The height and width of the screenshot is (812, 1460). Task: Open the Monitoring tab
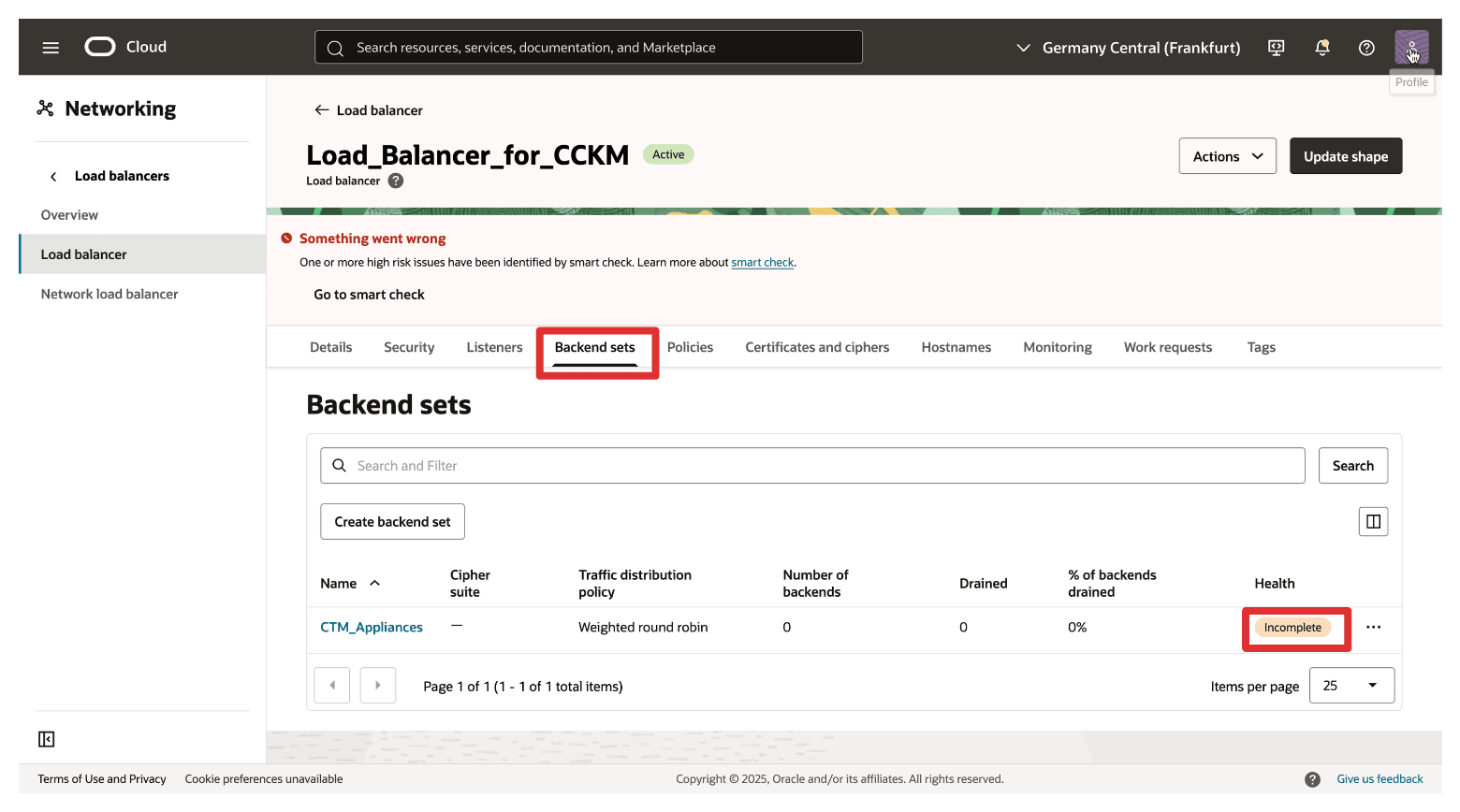pos(1058,347)
